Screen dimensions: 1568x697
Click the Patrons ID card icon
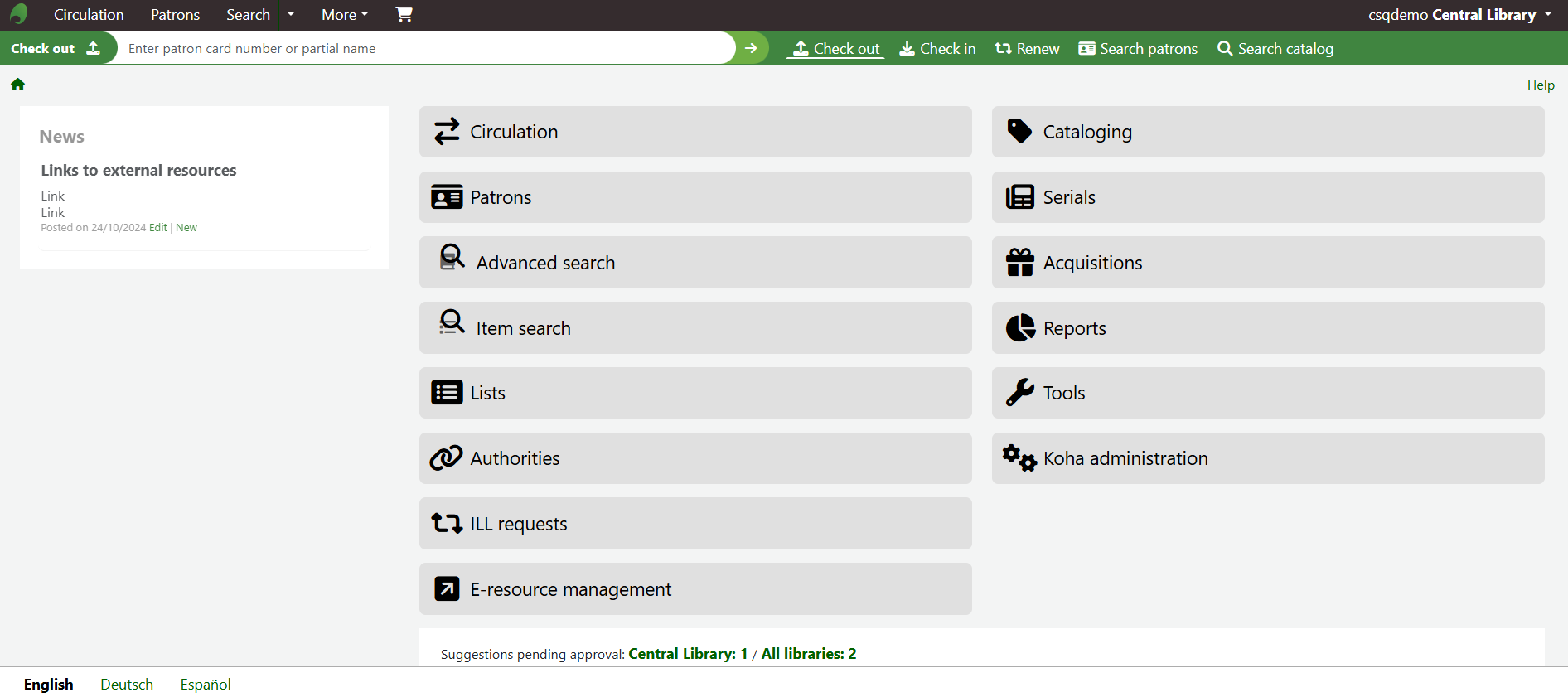pyautogui.click(x=447, y=197)
